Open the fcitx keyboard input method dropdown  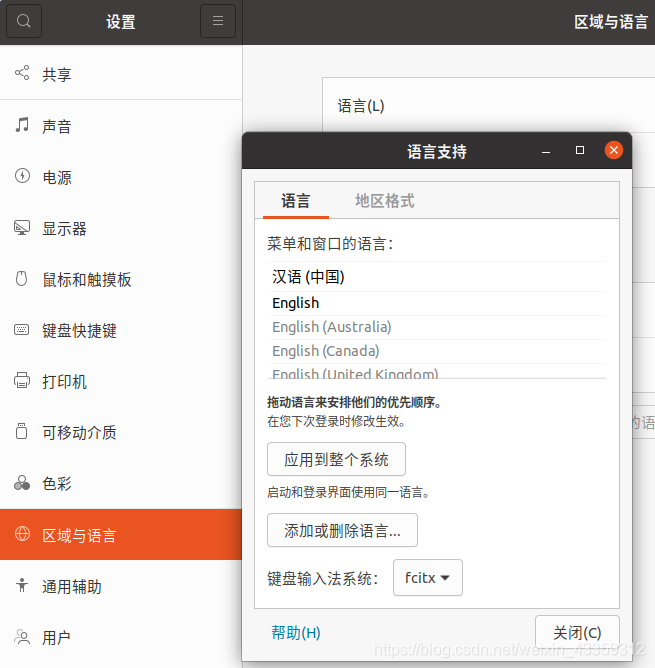[x=427, y=577]
